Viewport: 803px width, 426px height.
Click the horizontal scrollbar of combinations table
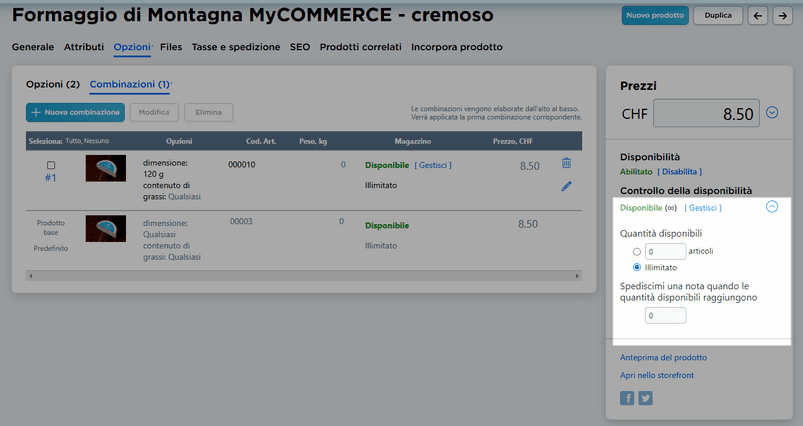tap(304, 275)
